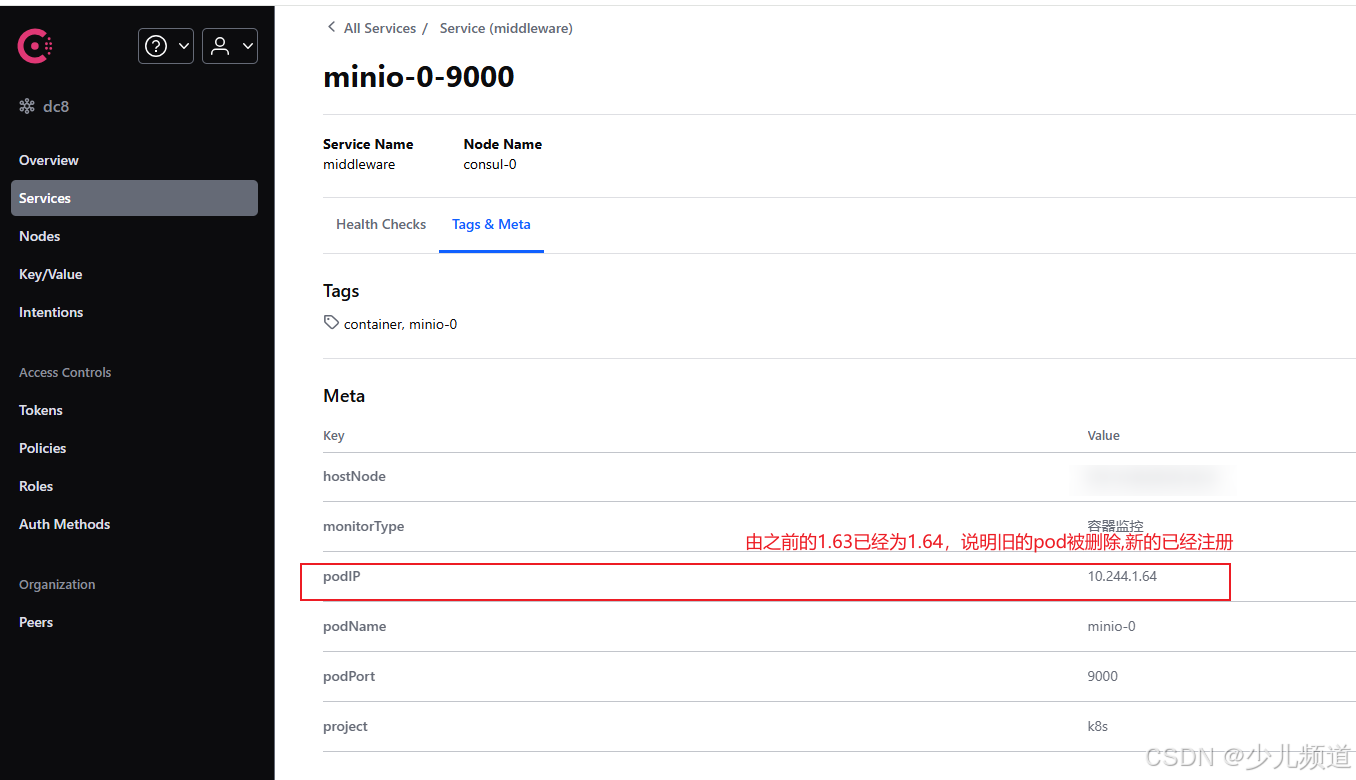Image resolution: width=1356 pixels, height=780 pixels.
Task: Open Nodes page in sidebar
Action: 40,236
